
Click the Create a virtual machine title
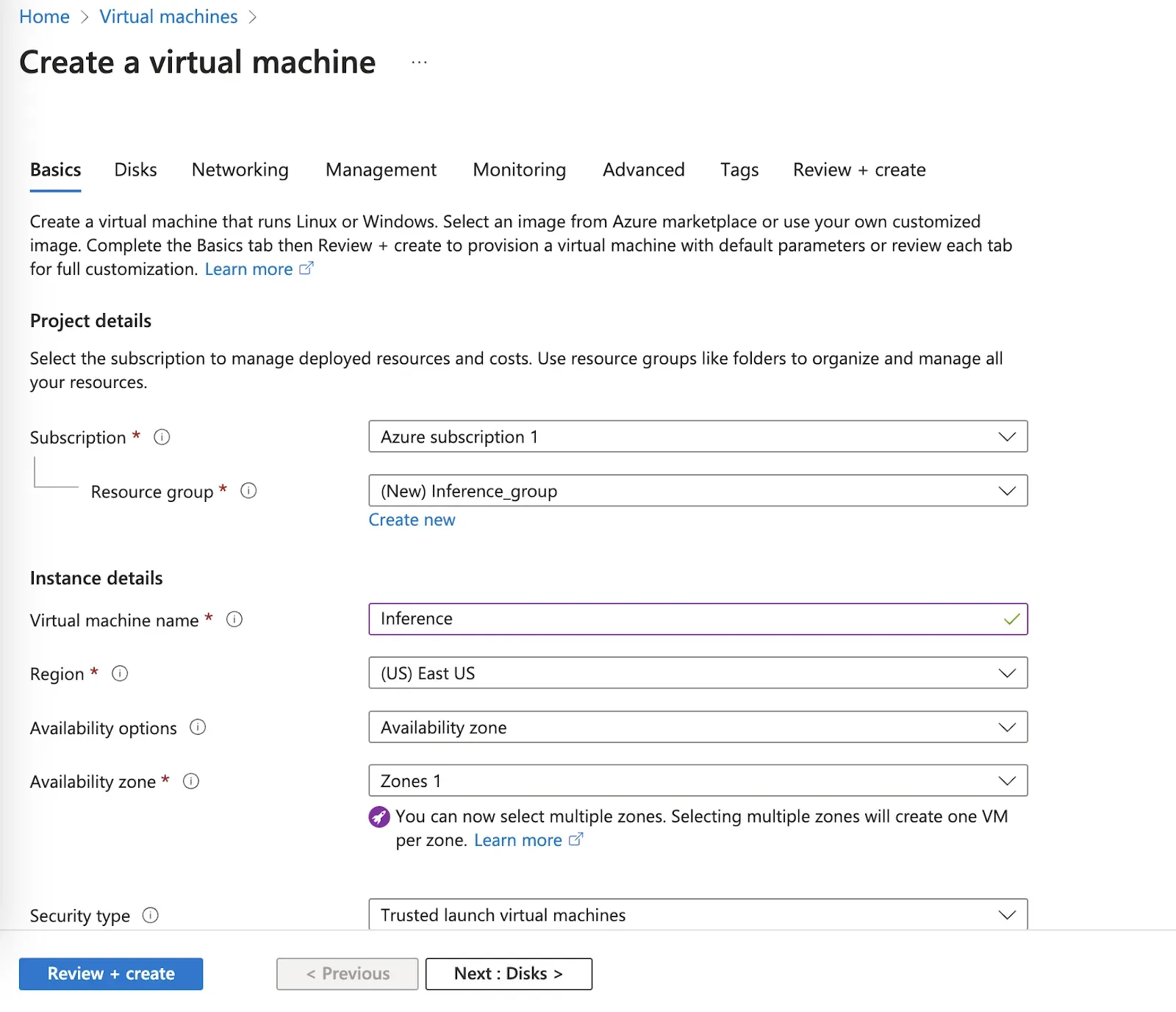198,62
